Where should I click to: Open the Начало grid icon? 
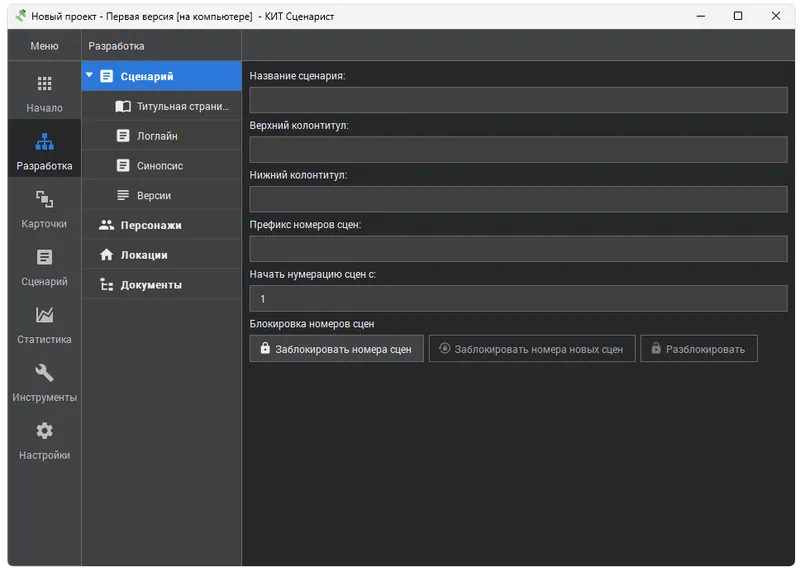44,83
